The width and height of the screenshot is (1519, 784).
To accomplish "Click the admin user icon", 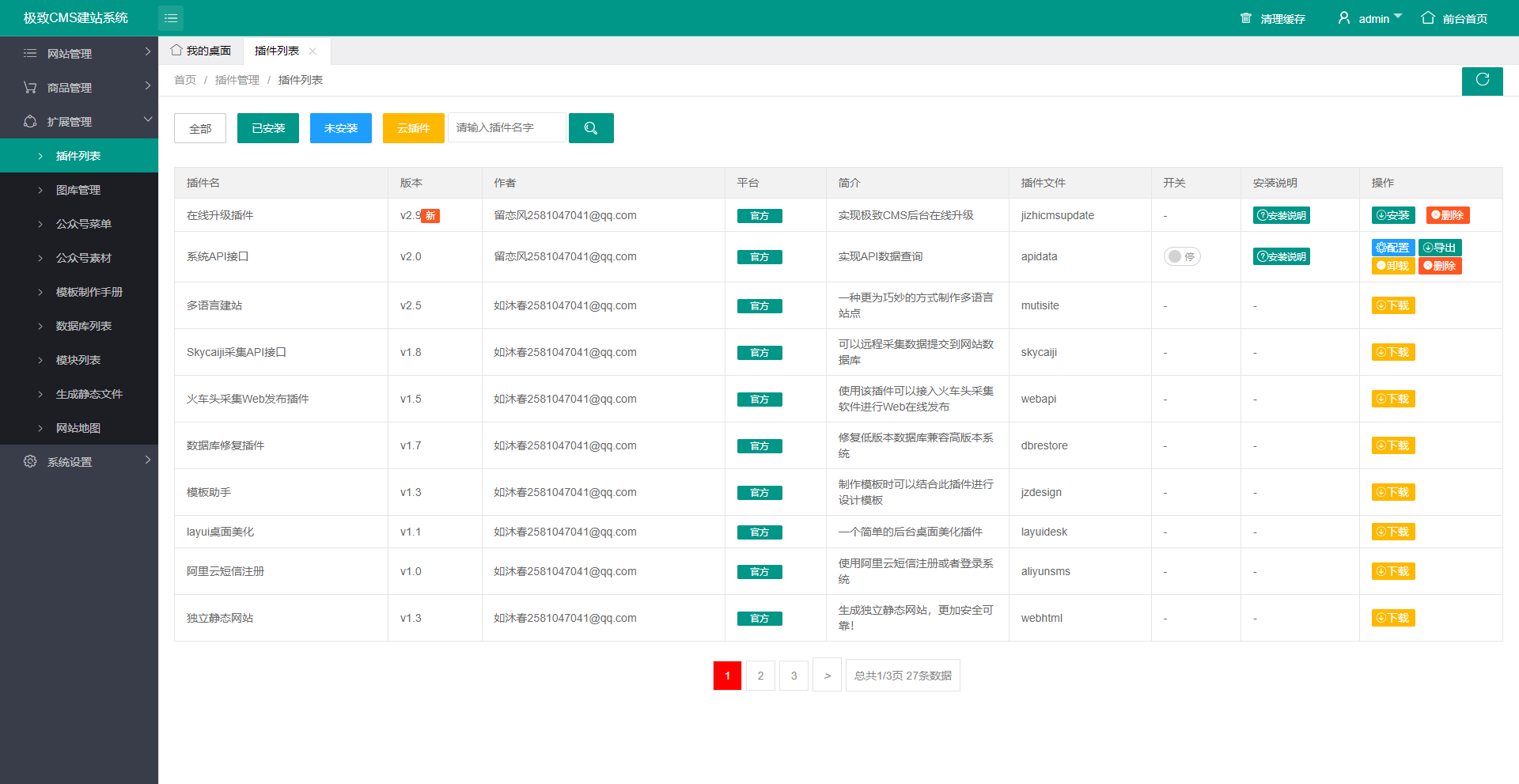I will 1343,17.
